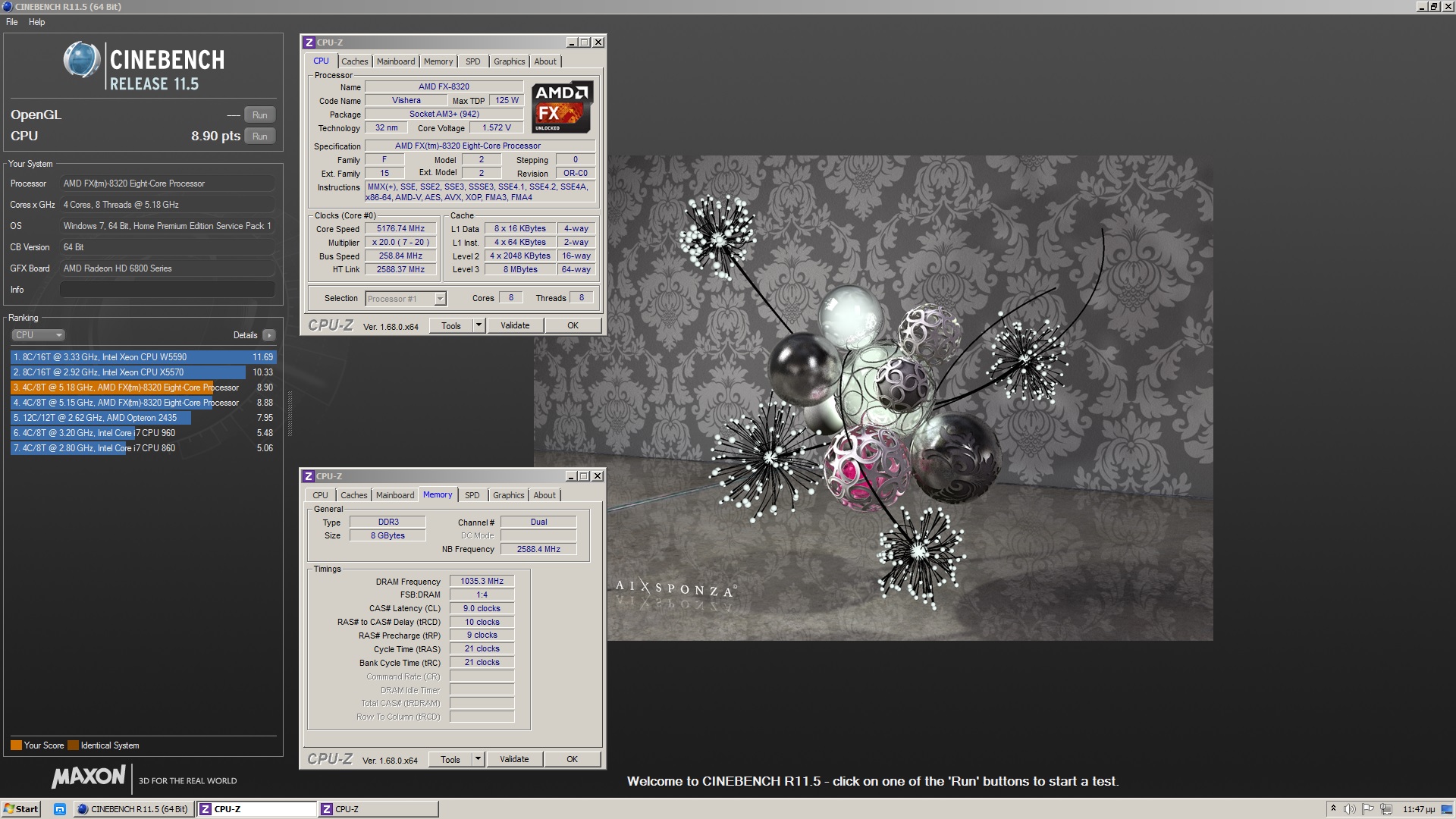The height and width of the screenshot is (819, 1456).
Task: Open SPD tab in top CPU-Z window
Action: [473, 61]
